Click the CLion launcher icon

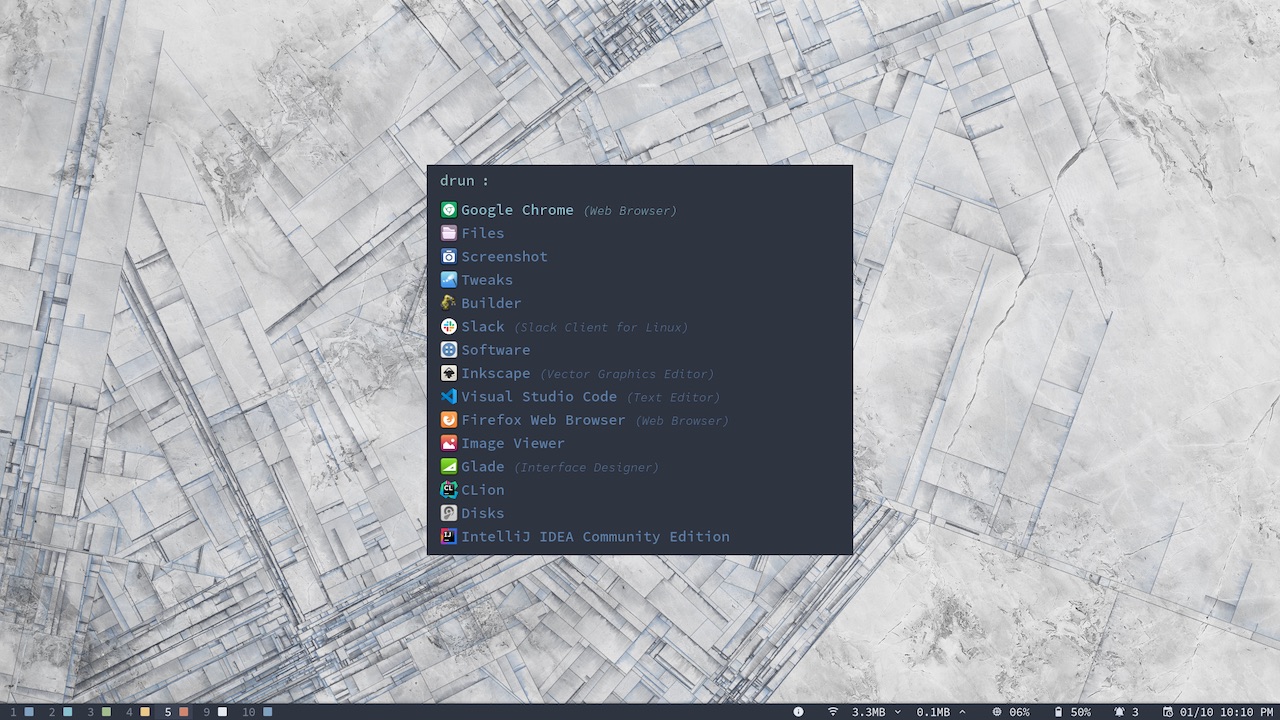click(448, 489)
